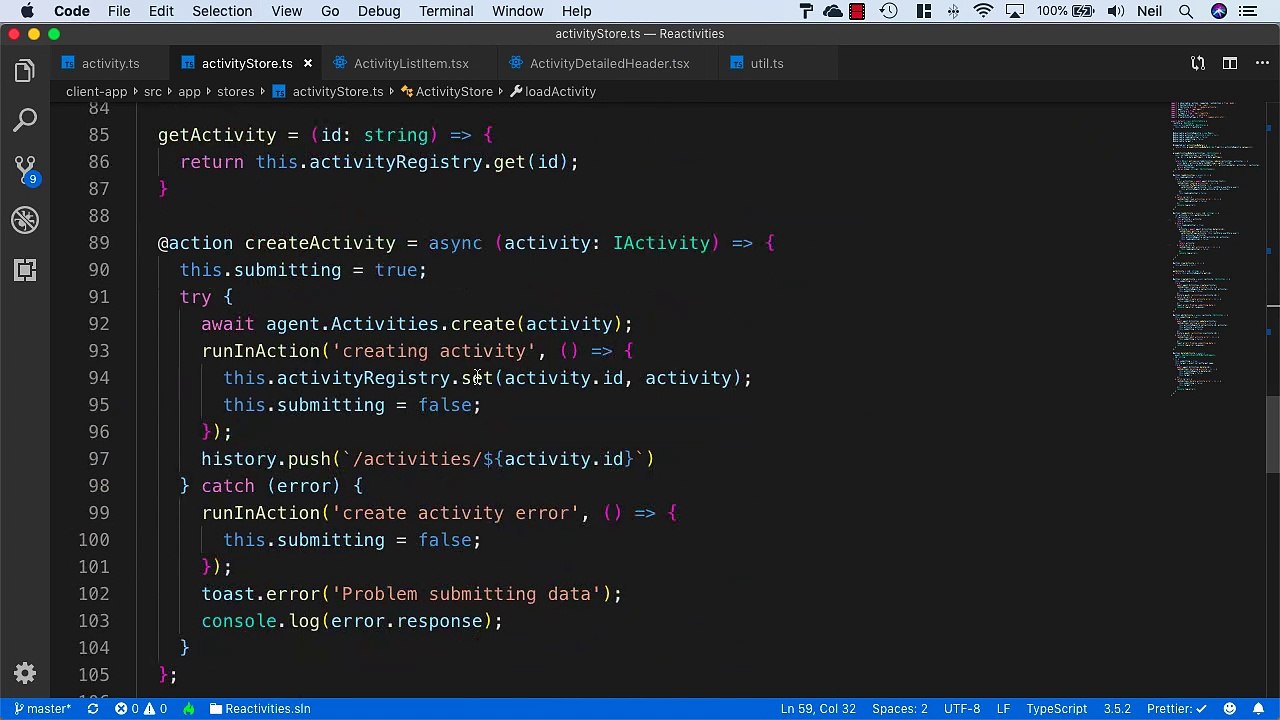Close the activityStore.ts tab
The image size is (1280, 720).
pyautogui.click(x=307, y=63)
